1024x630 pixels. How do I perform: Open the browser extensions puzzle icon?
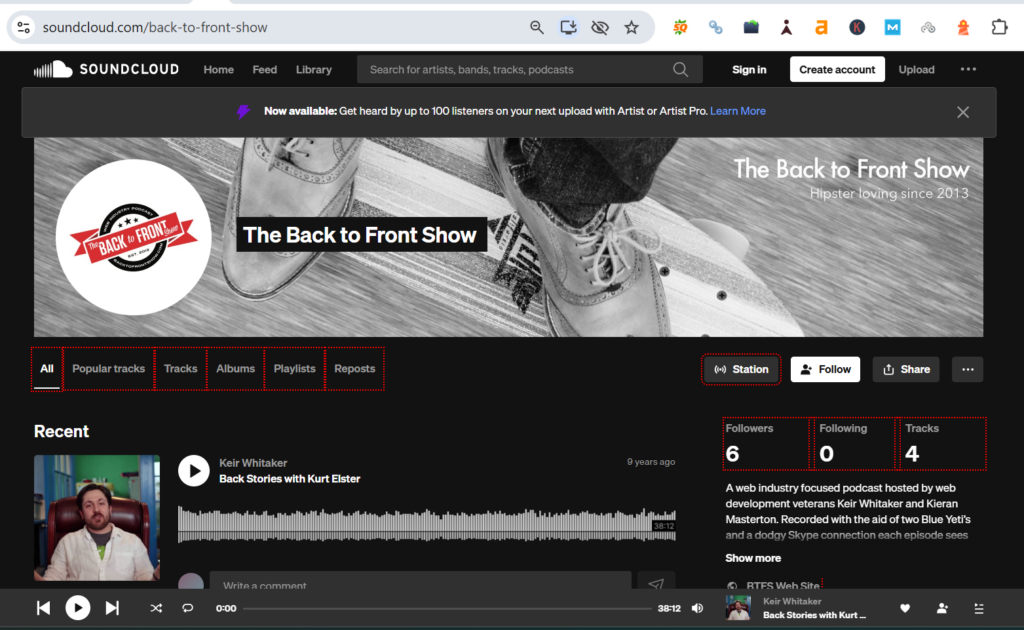[999, 27]
